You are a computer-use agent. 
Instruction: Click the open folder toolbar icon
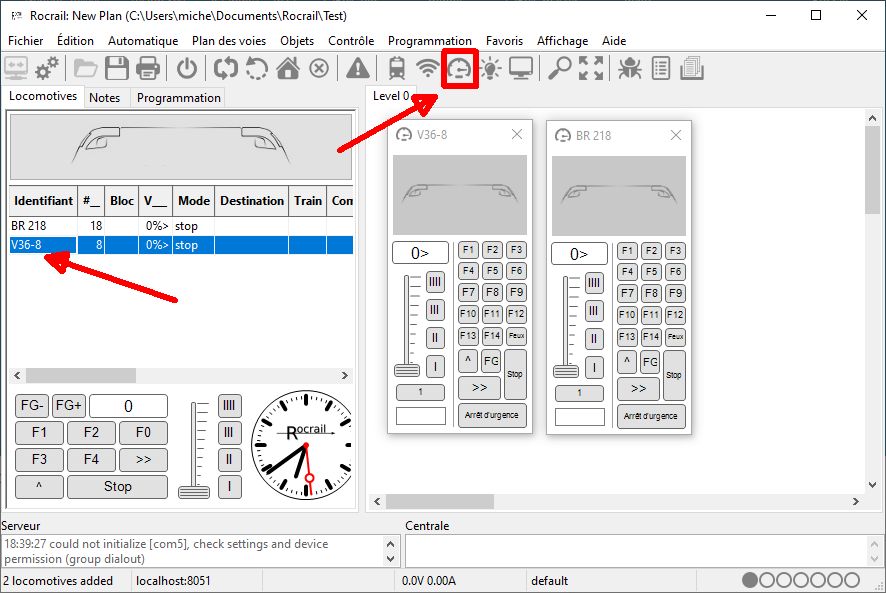point(85,68)
